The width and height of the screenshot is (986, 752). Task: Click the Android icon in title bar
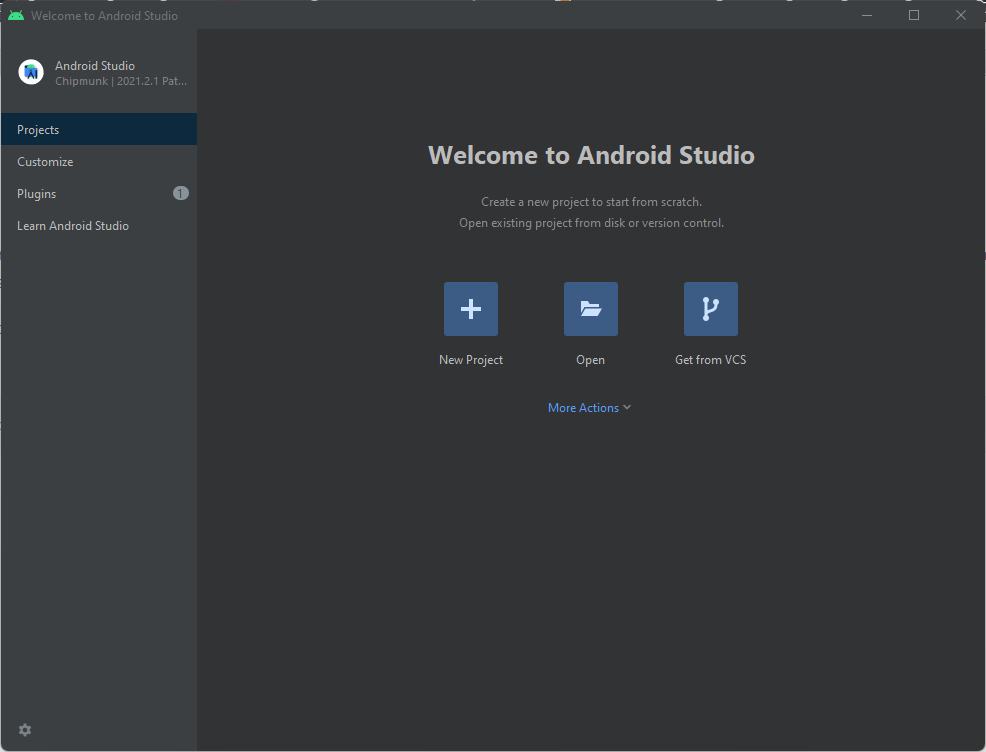(16, 16)
